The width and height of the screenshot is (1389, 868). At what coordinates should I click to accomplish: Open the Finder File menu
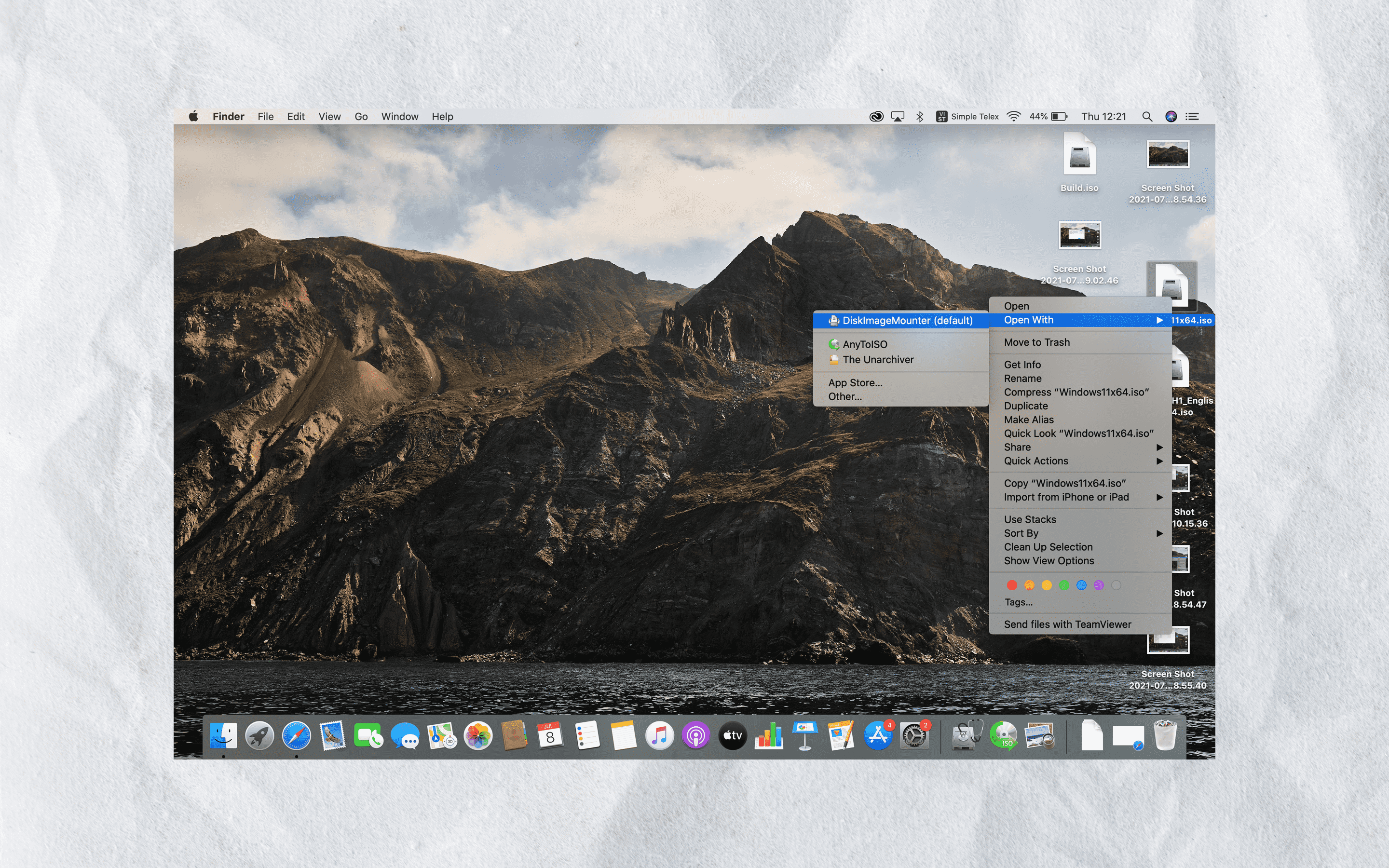tap(265, 117)
